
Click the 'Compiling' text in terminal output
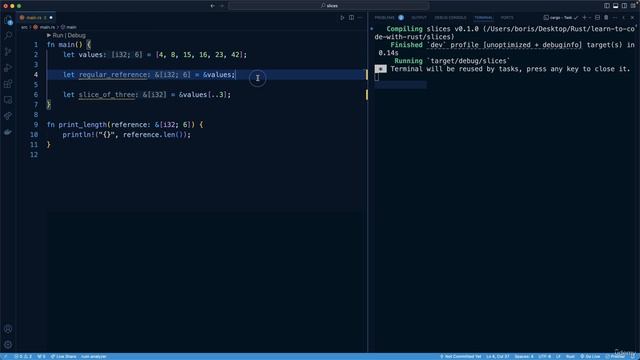[404, 29]
